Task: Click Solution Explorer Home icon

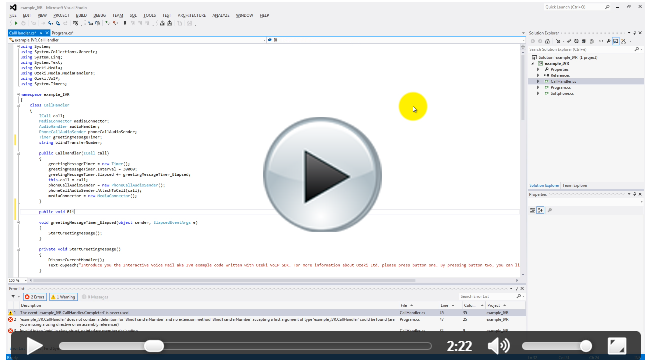Action: [x=548, y=41]
